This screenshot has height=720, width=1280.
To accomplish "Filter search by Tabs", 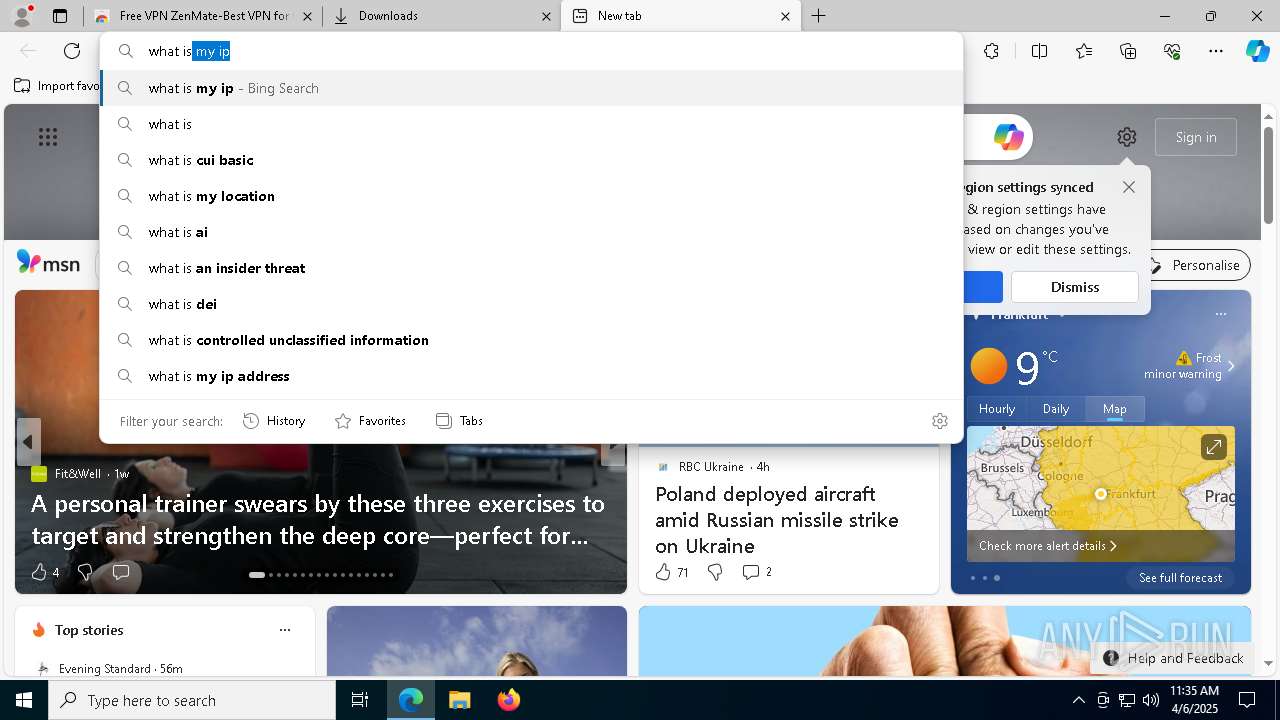I will [x=460, y=421].
